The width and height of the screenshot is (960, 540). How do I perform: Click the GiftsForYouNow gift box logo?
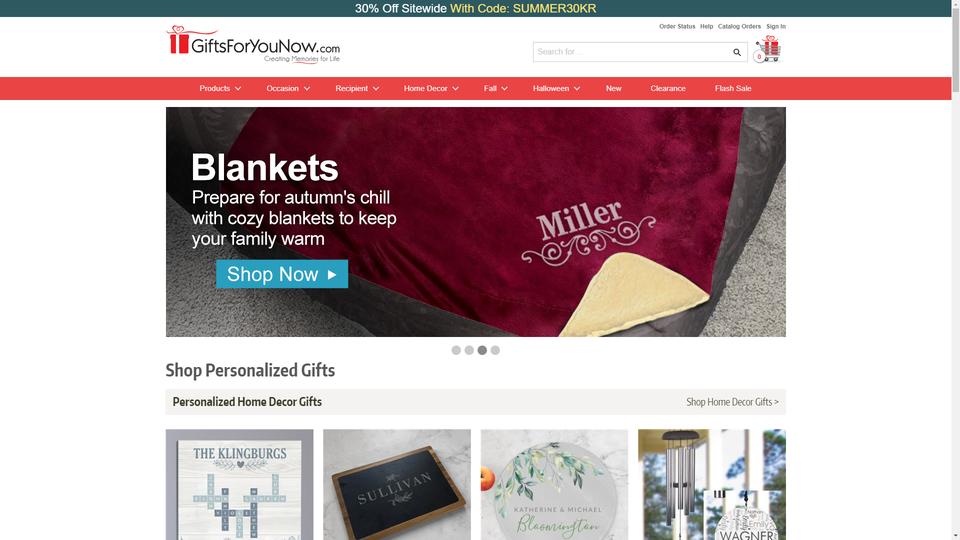click(x=178, y=40)
